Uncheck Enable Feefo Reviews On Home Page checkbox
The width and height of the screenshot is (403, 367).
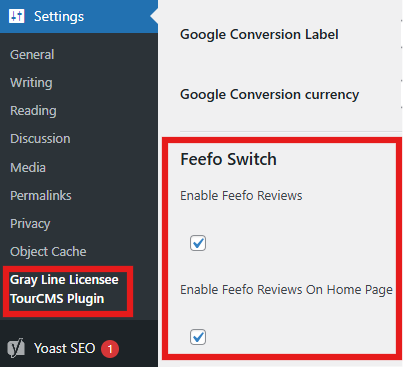coord(198,337)
